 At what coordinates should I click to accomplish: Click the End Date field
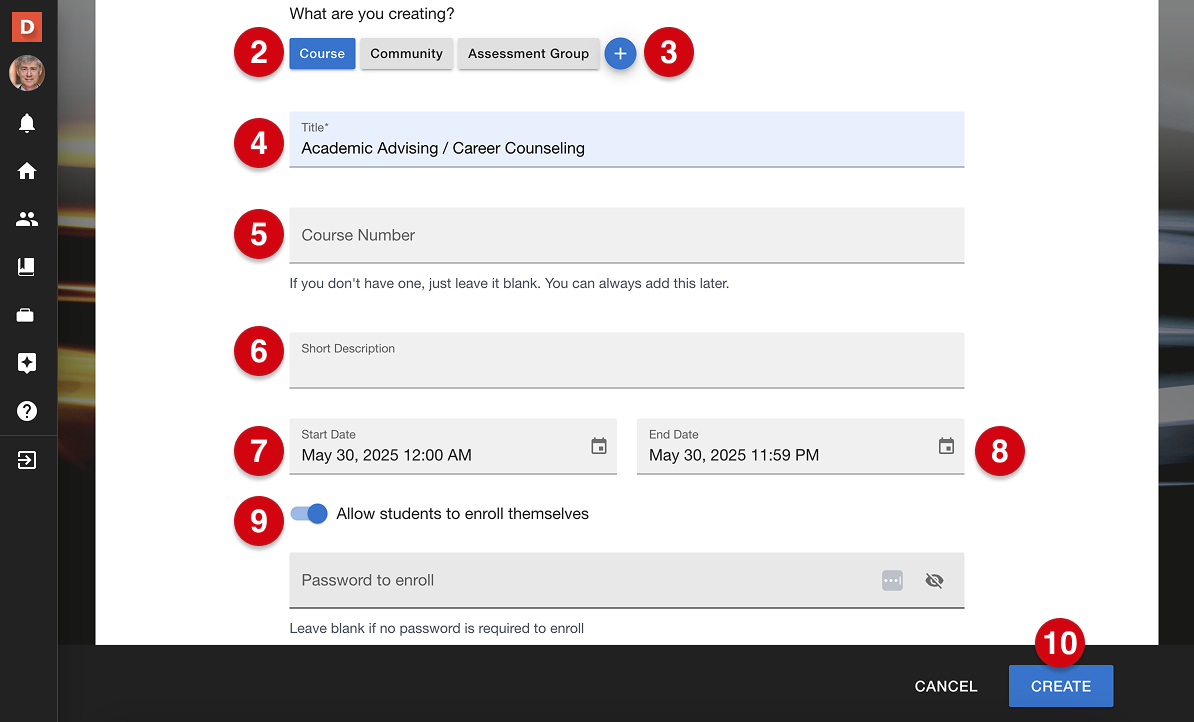pyautogui.click(x=800, y=446)
